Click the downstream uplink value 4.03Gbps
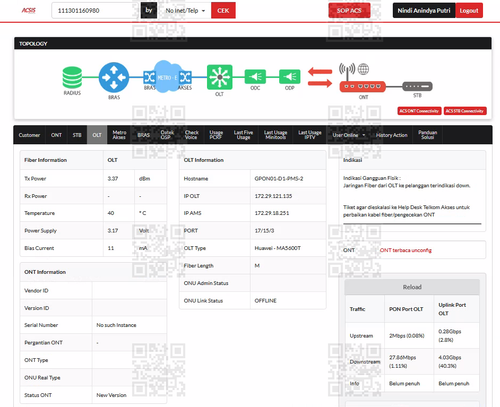 point(450,357)
